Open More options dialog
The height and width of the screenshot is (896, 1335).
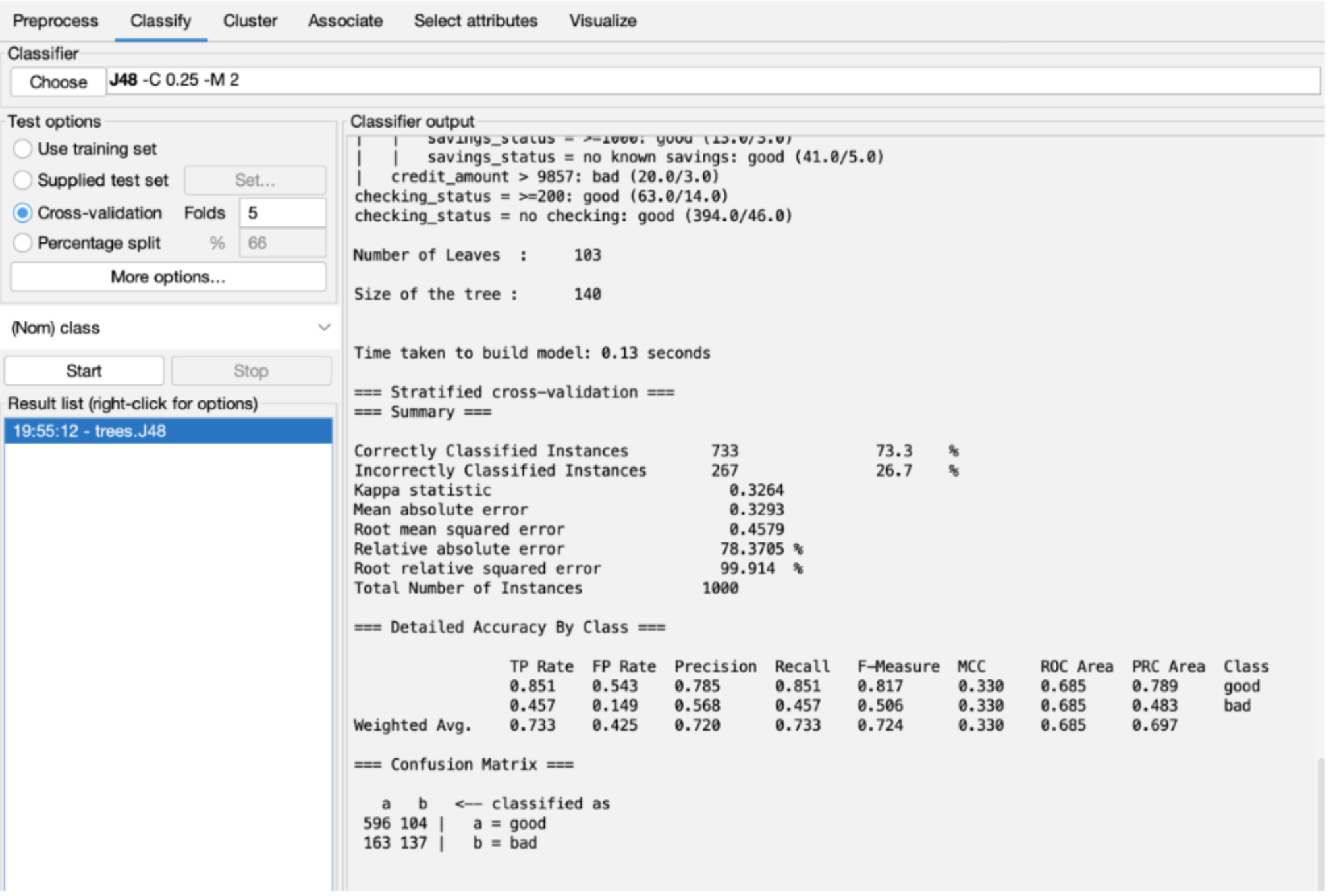[x=168, y=277]
